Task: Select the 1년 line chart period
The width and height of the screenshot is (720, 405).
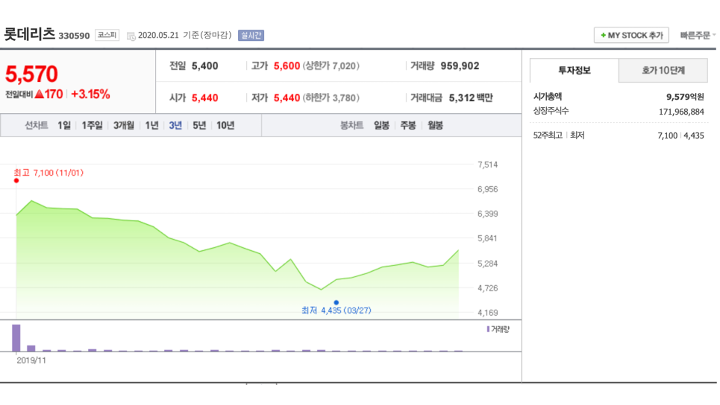Action: click(x=152, y=125)
